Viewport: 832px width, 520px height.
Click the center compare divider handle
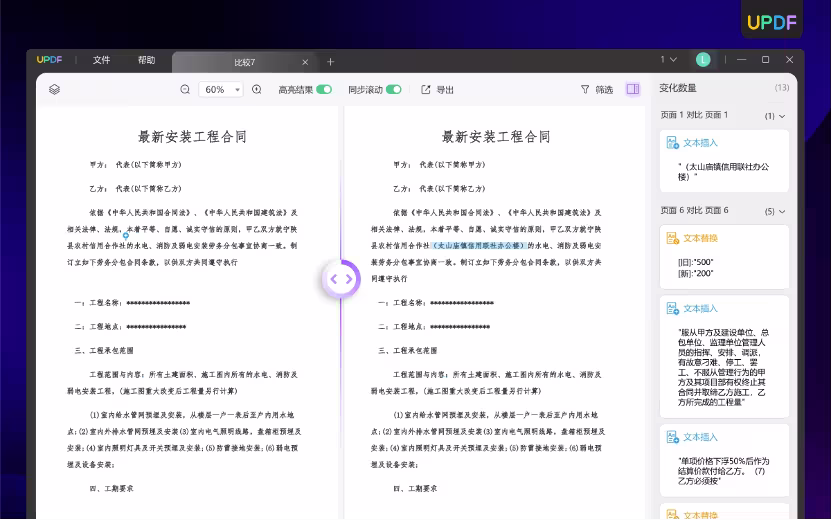[x=341, y=279]
